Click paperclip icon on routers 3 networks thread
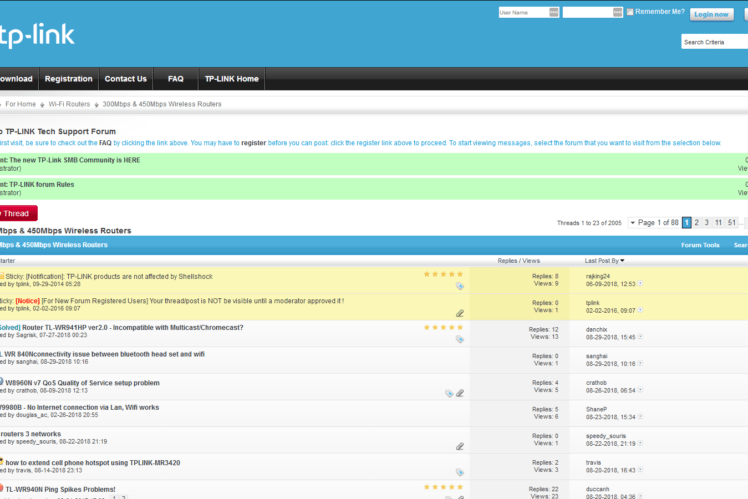This screenshot has width=748, height=499. point(459,446)
